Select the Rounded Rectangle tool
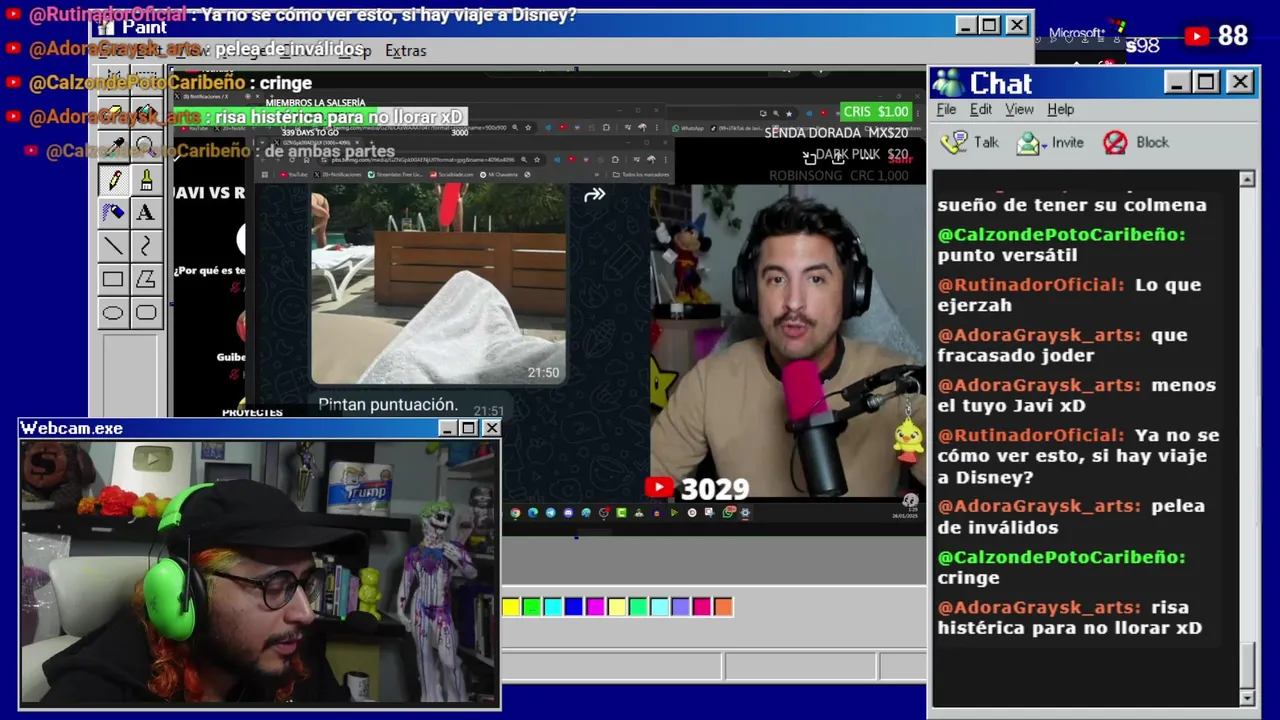Screen dimensions: 1280x720 coord(146,312)
